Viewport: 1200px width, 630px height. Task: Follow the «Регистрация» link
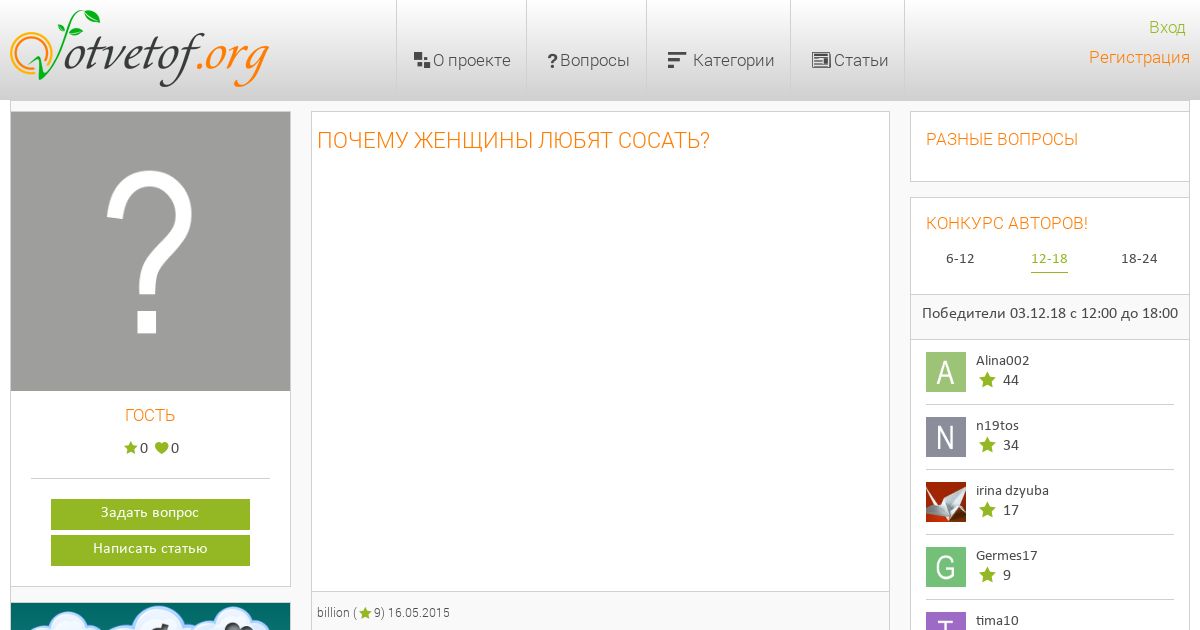point(1139,57)
